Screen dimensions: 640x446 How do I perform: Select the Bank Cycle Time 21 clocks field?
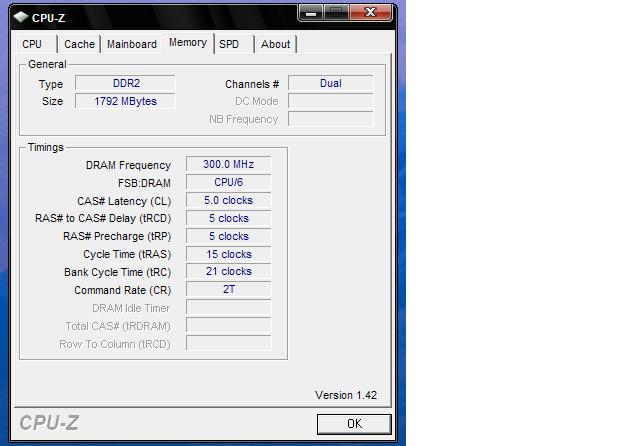(x=228, y=271)
